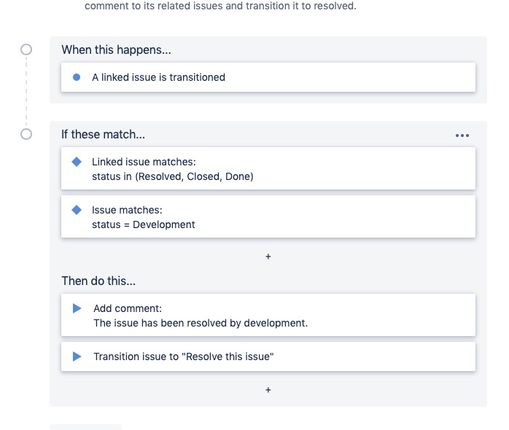The height and width of the screenshot is (430, 509).
Task: Open the Linked issue matches status condition
Action: tap(268, 169)
